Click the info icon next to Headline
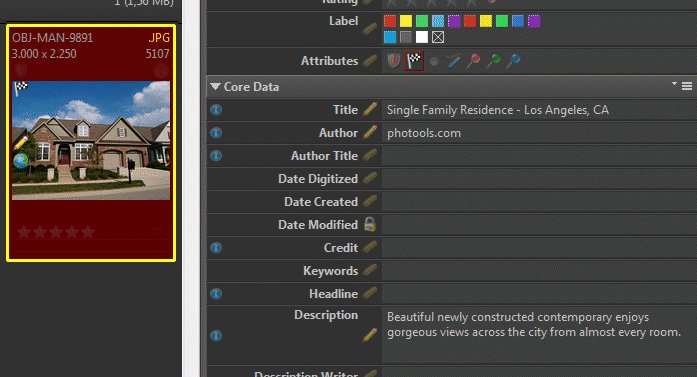This screenshot has width=697, height=377. pyautogui.click(x=216, y=294)
